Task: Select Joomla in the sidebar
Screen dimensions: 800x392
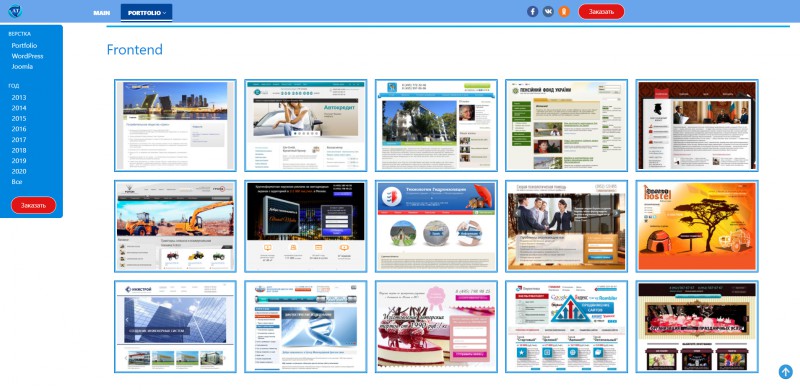Action: tap(22, 66)
